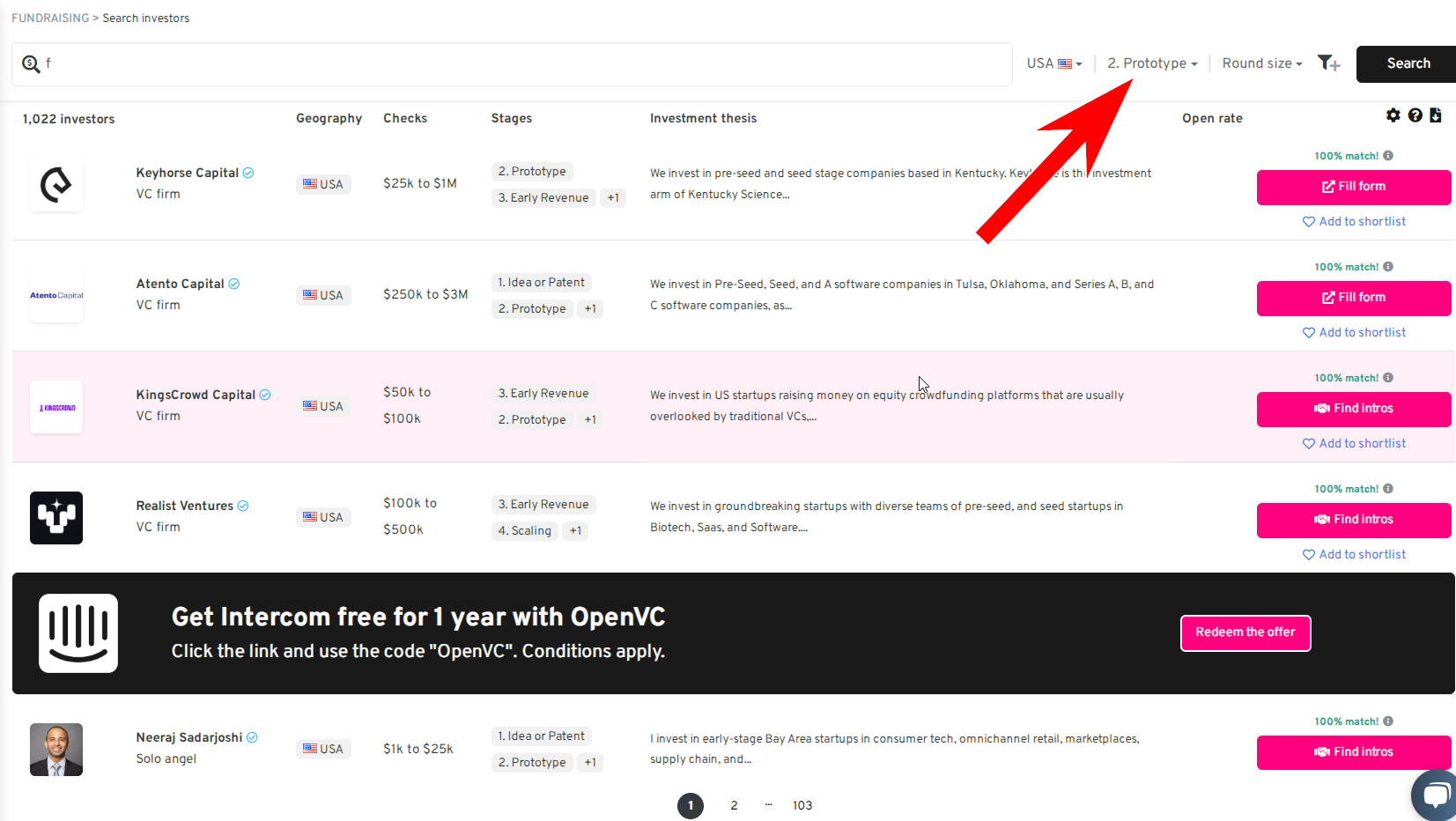This screenshot has height=821, width=1456.
Task: Select current page 1 in pagination
Action: click(691, 805)
